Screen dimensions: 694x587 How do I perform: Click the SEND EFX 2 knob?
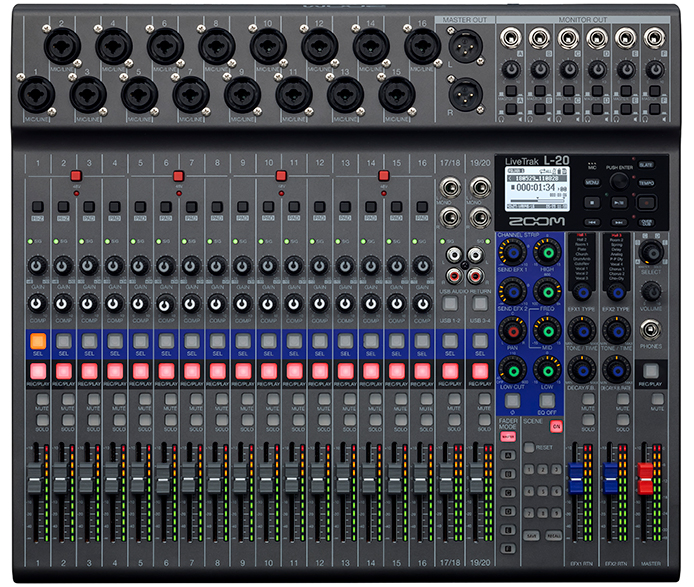[x=513, y=292]
